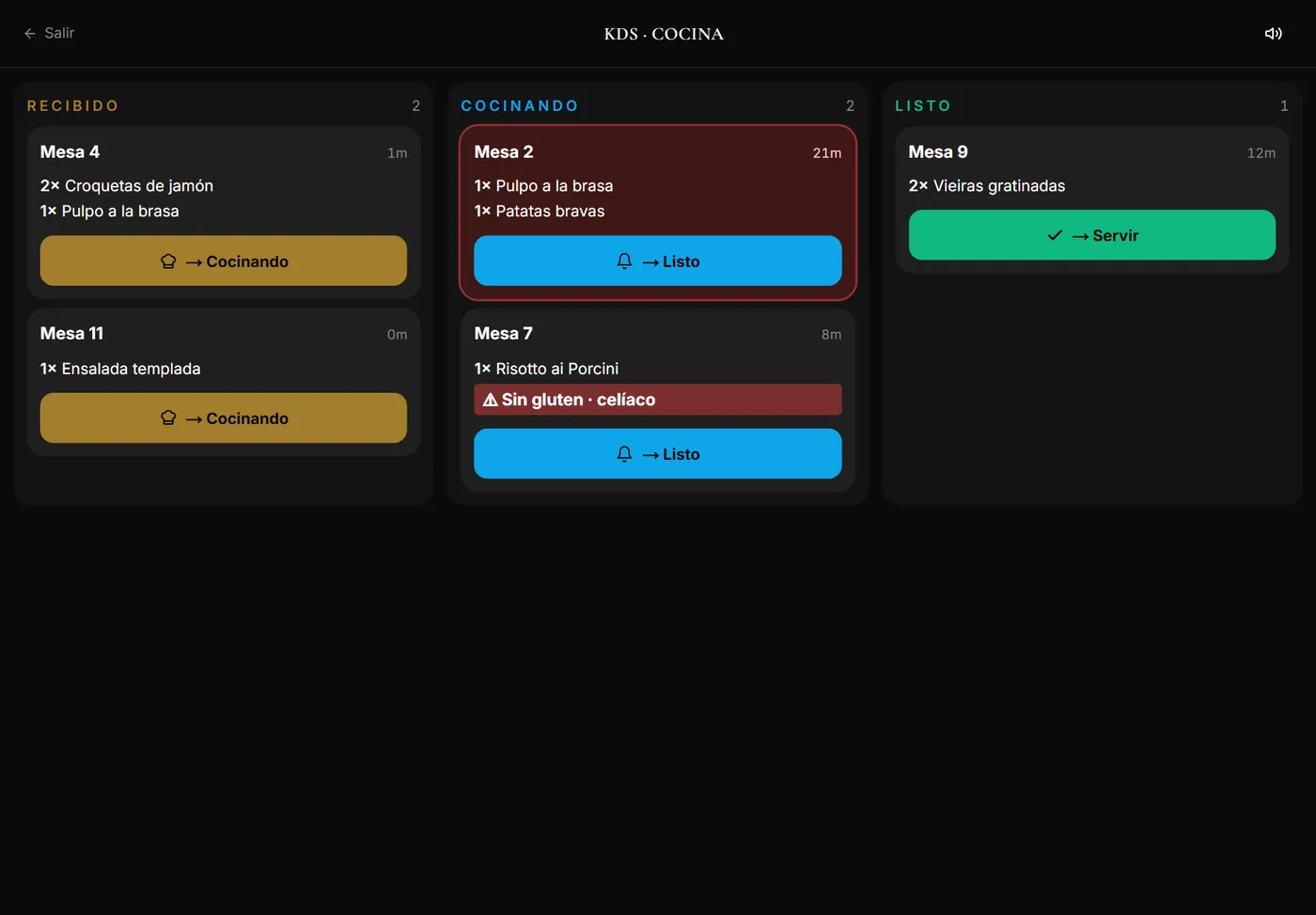
Task: Toggle the sound speaker icon
Action: [x=1274, y=34]
